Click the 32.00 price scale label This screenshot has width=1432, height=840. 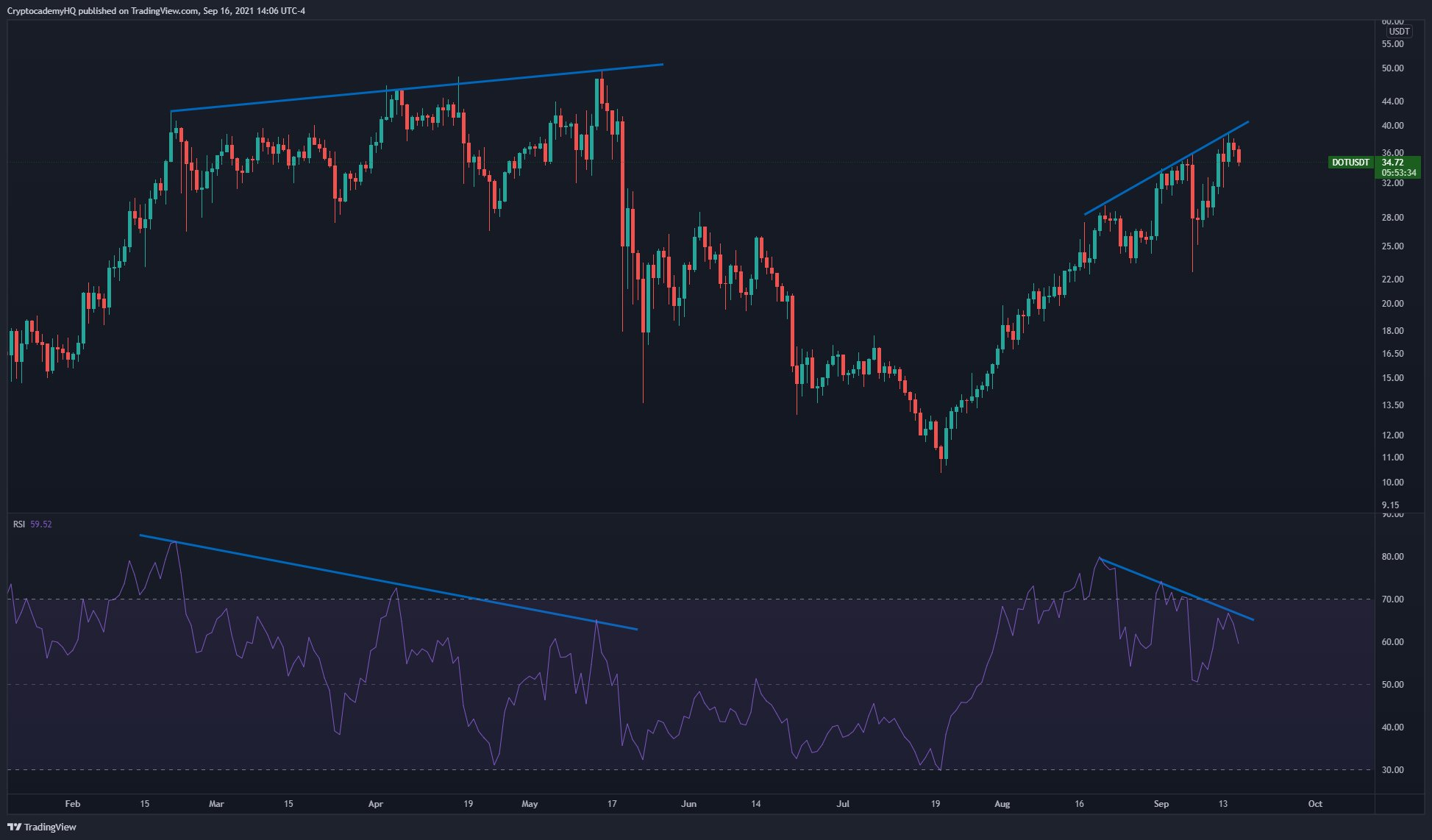coord(1392,183)
